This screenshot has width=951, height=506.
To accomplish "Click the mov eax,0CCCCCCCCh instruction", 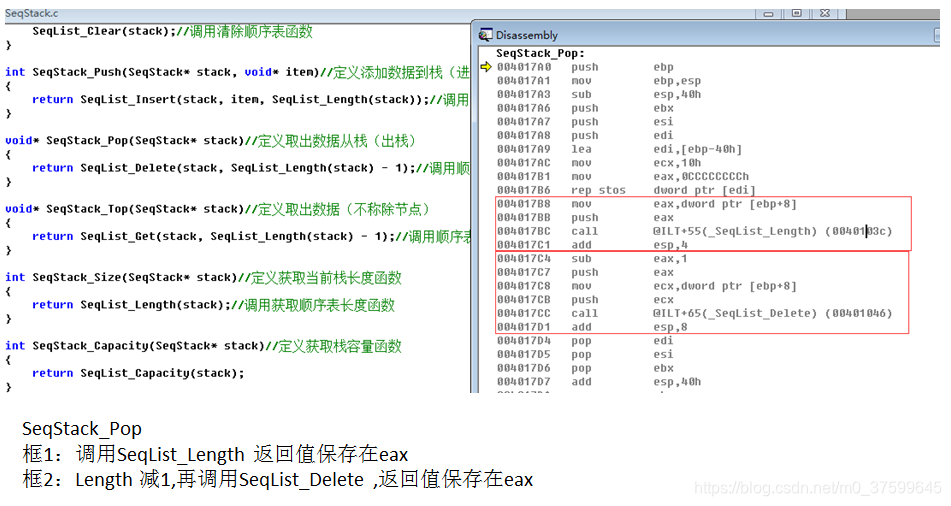I will pos(660,177).
